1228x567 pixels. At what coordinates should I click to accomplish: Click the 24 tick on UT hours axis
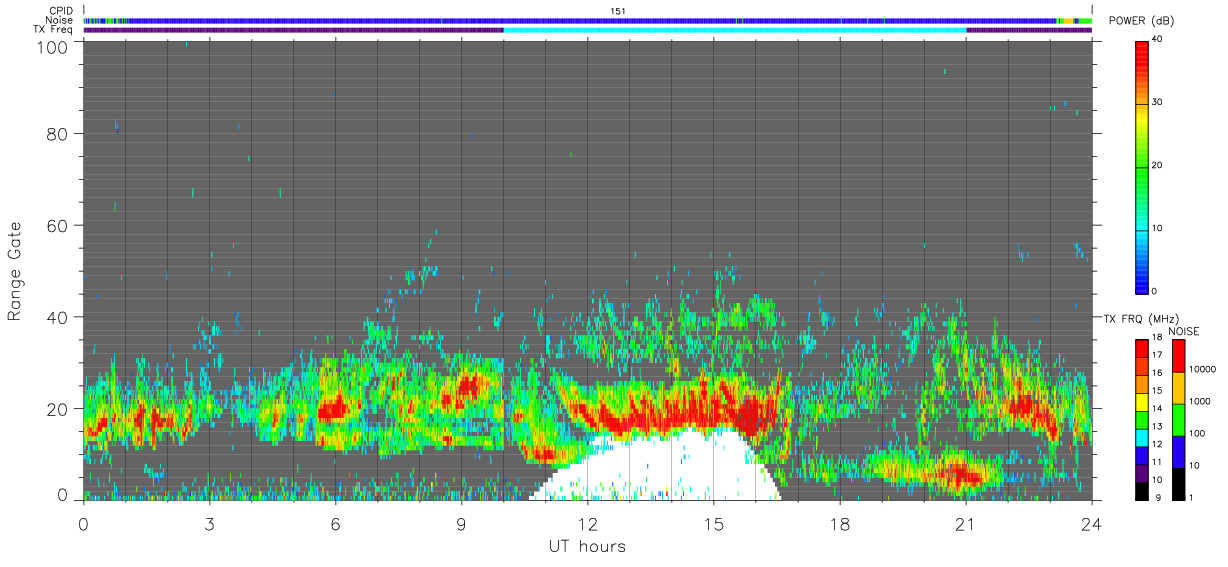pos(1091,524)
